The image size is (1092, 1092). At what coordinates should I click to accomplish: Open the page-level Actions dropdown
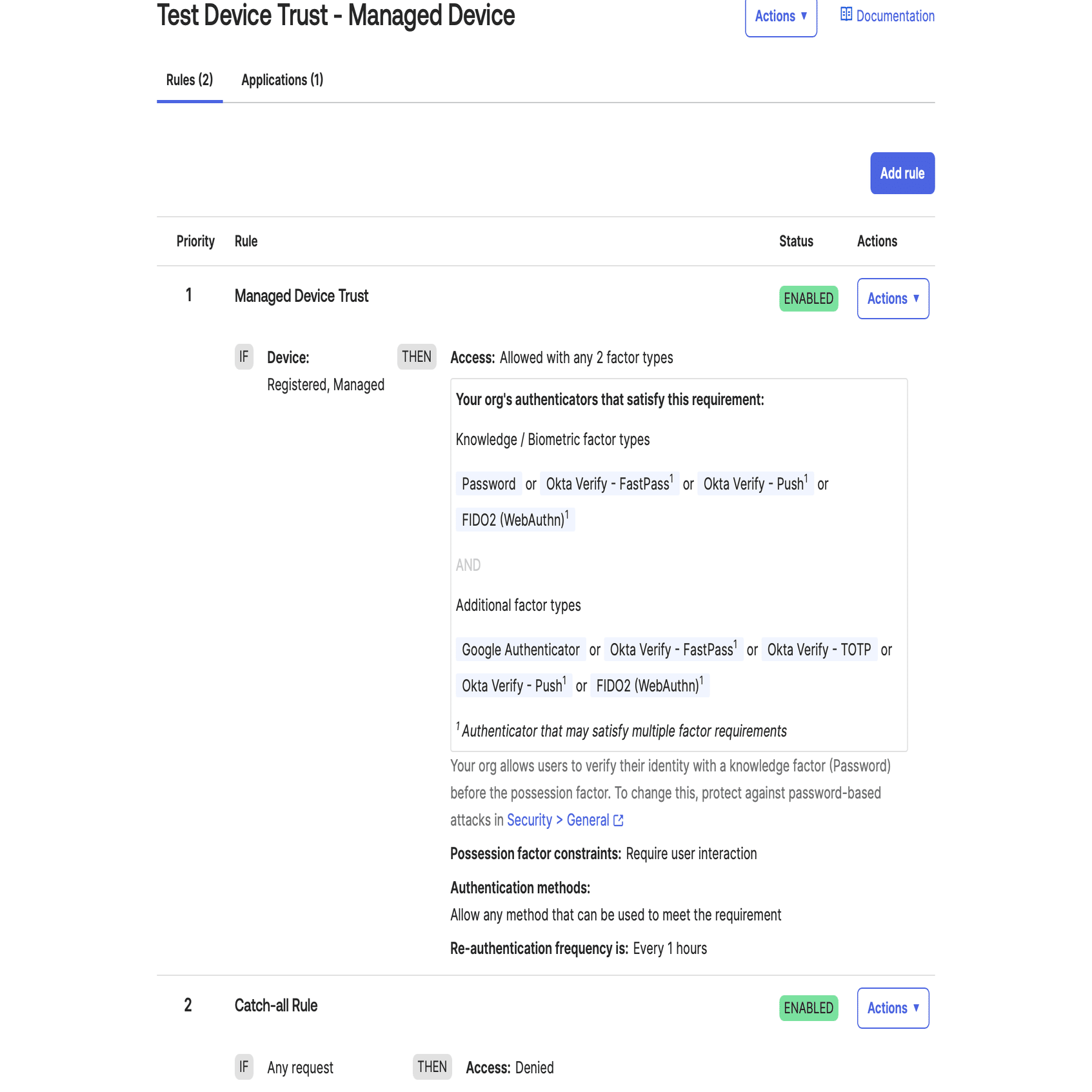tap(780, 17)
